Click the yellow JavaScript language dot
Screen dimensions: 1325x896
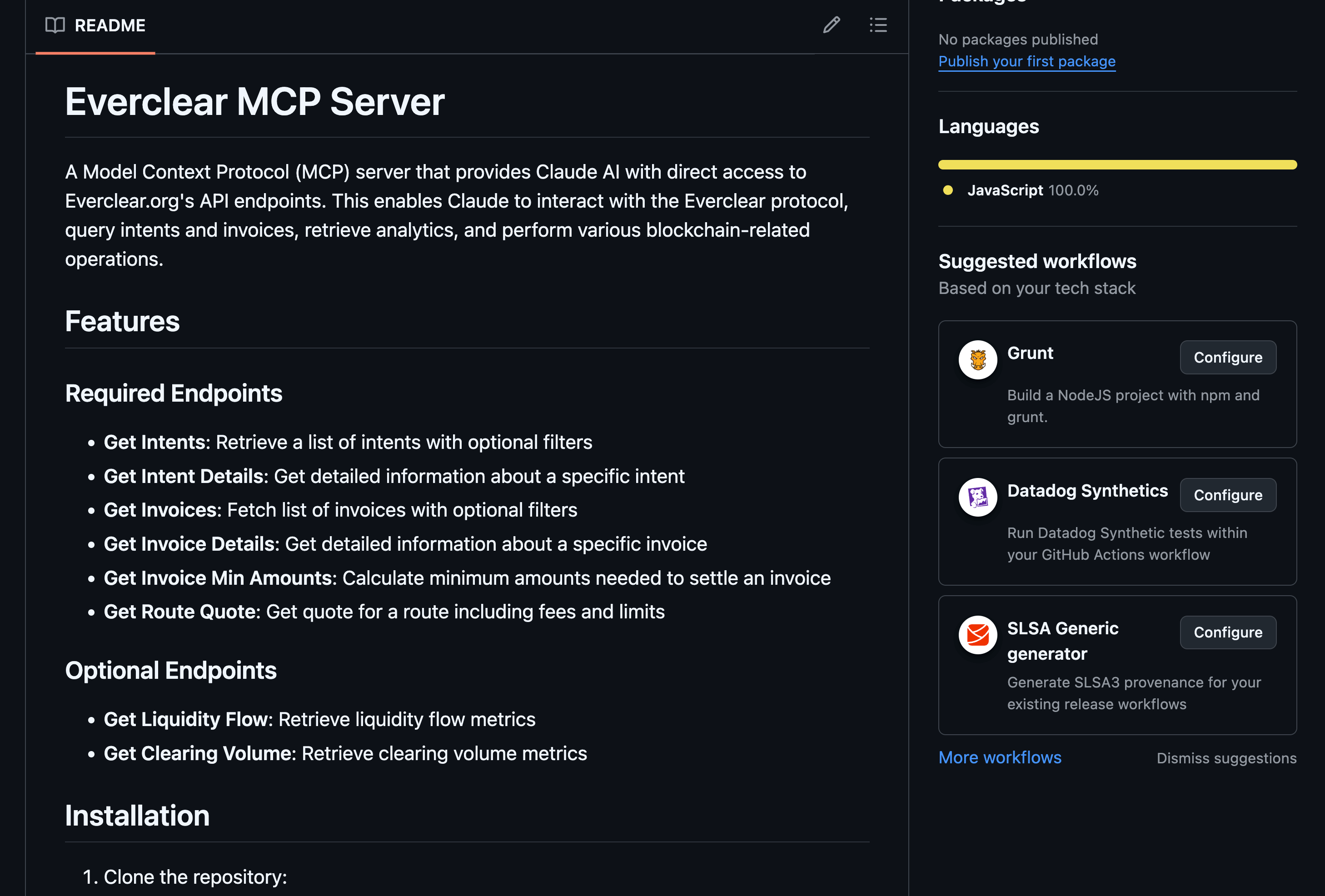coord(947,190)
